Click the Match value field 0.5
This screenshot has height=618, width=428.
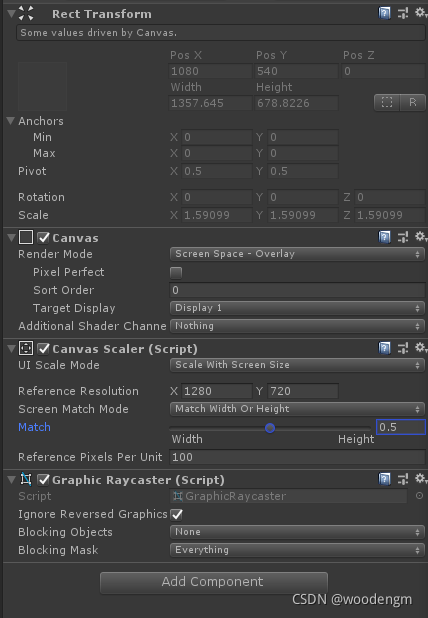[x=401, y=427]
